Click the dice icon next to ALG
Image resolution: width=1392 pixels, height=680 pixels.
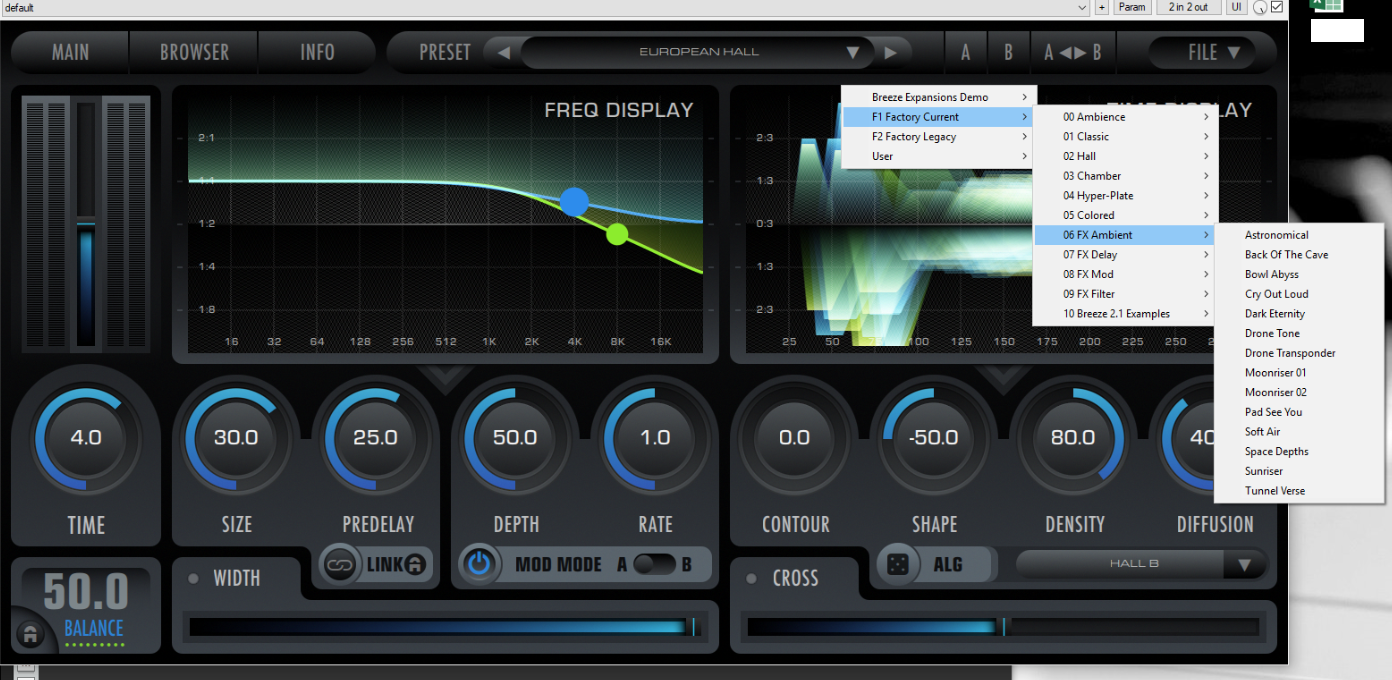[898, 564]
